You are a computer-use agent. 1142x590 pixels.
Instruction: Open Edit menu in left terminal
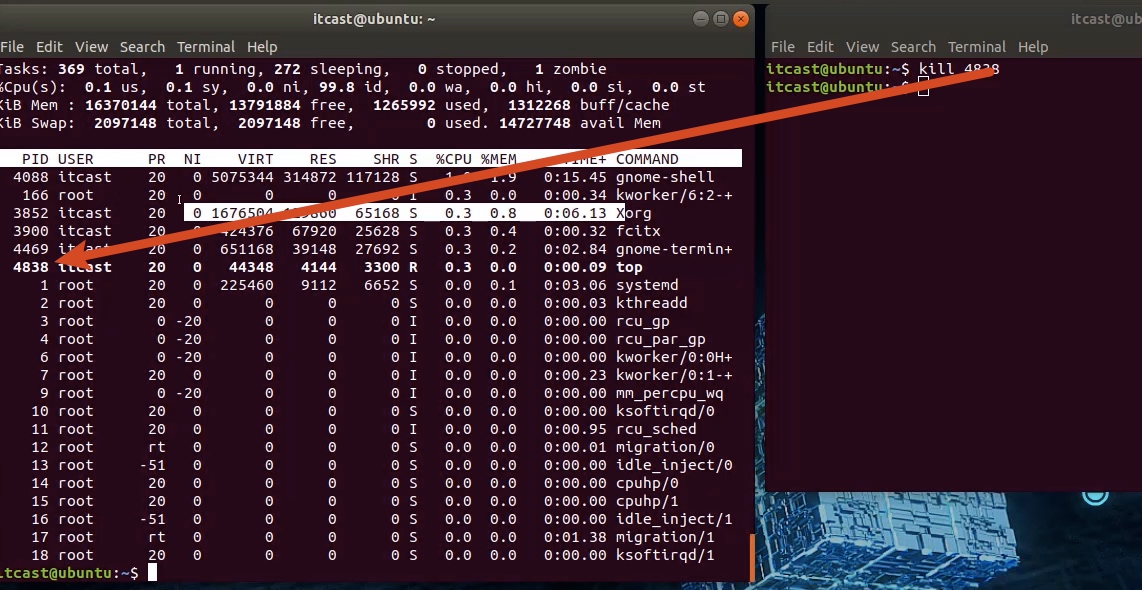pos(49,47)
